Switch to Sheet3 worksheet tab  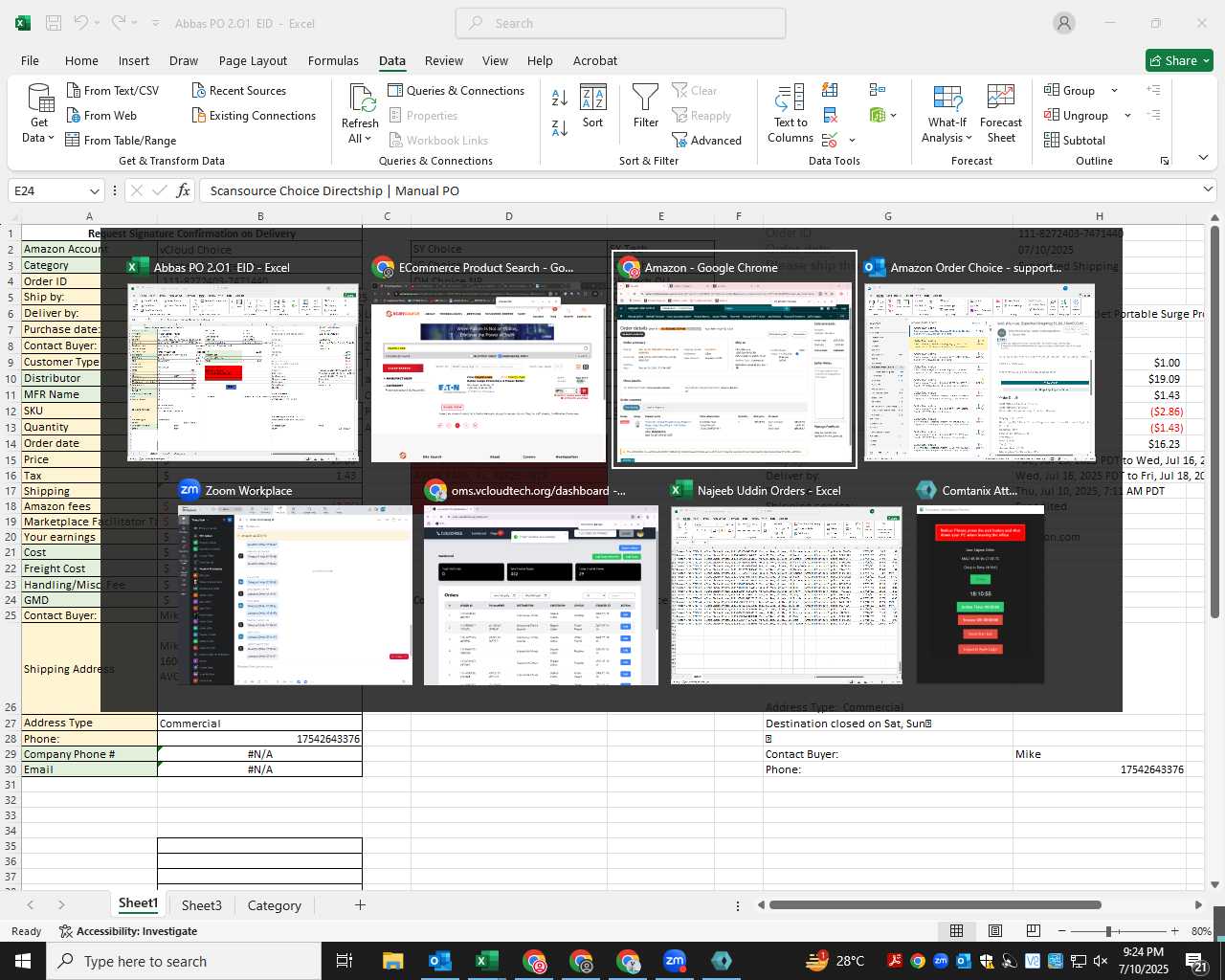pos(201,904)
